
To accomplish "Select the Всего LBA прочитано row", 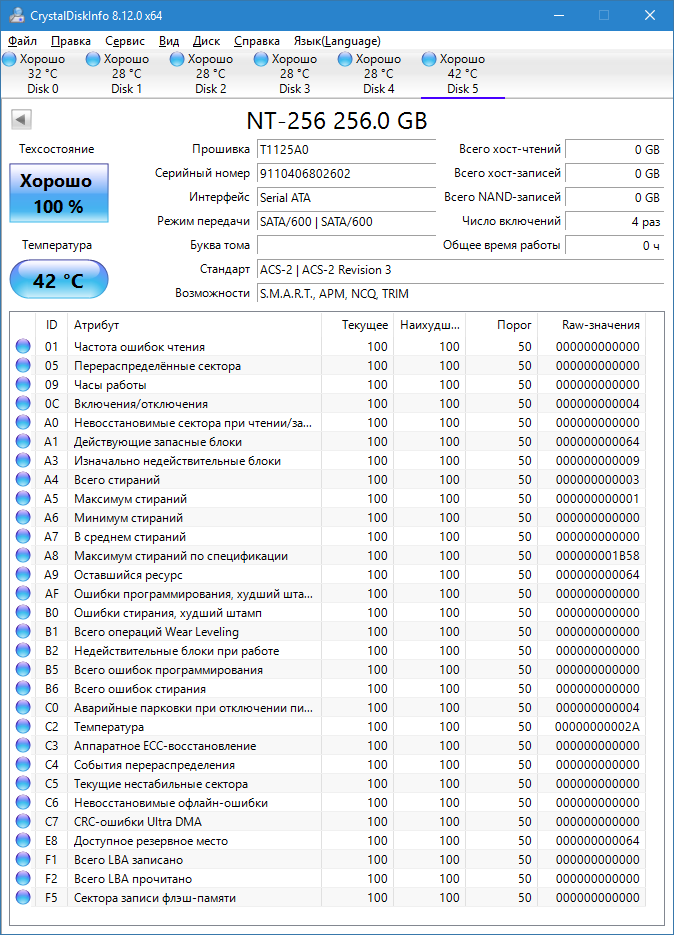I will click(328, 879).
